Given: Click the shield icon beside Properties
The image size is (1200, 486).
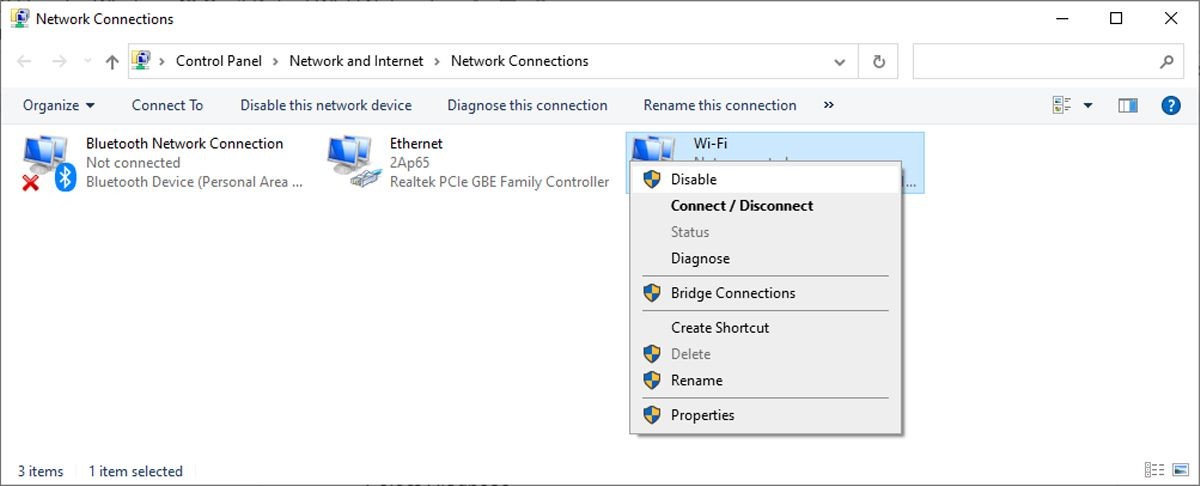Looking at the screenshot, I should click(652, 415).
